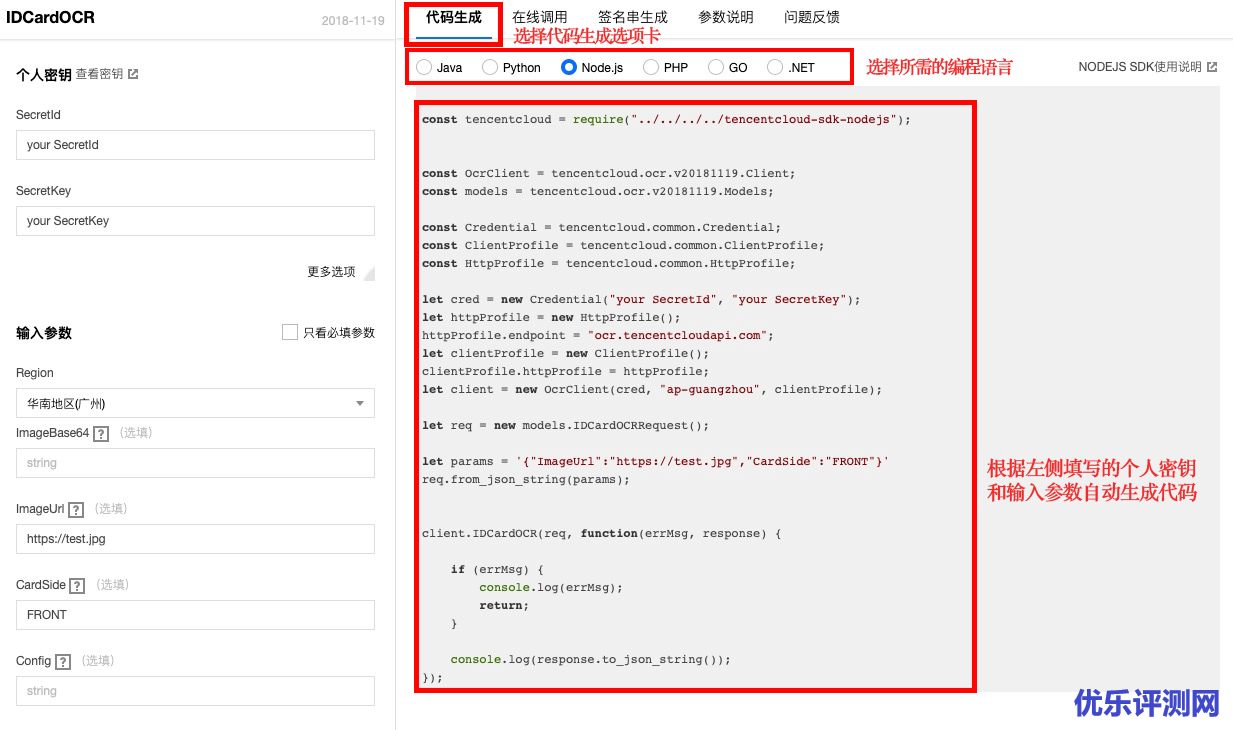
Task: Click the 'let params' code line
Action: tap(656, 461)
